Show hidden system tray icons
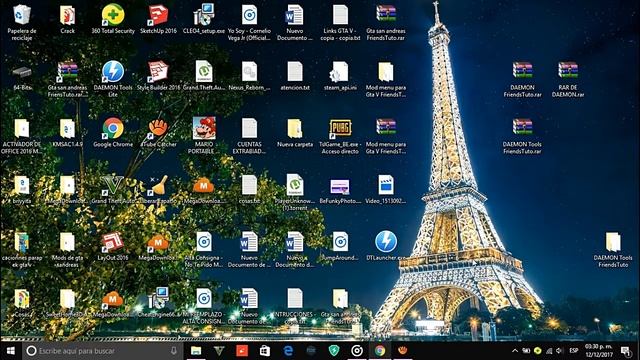 click(x=515, y=351)
